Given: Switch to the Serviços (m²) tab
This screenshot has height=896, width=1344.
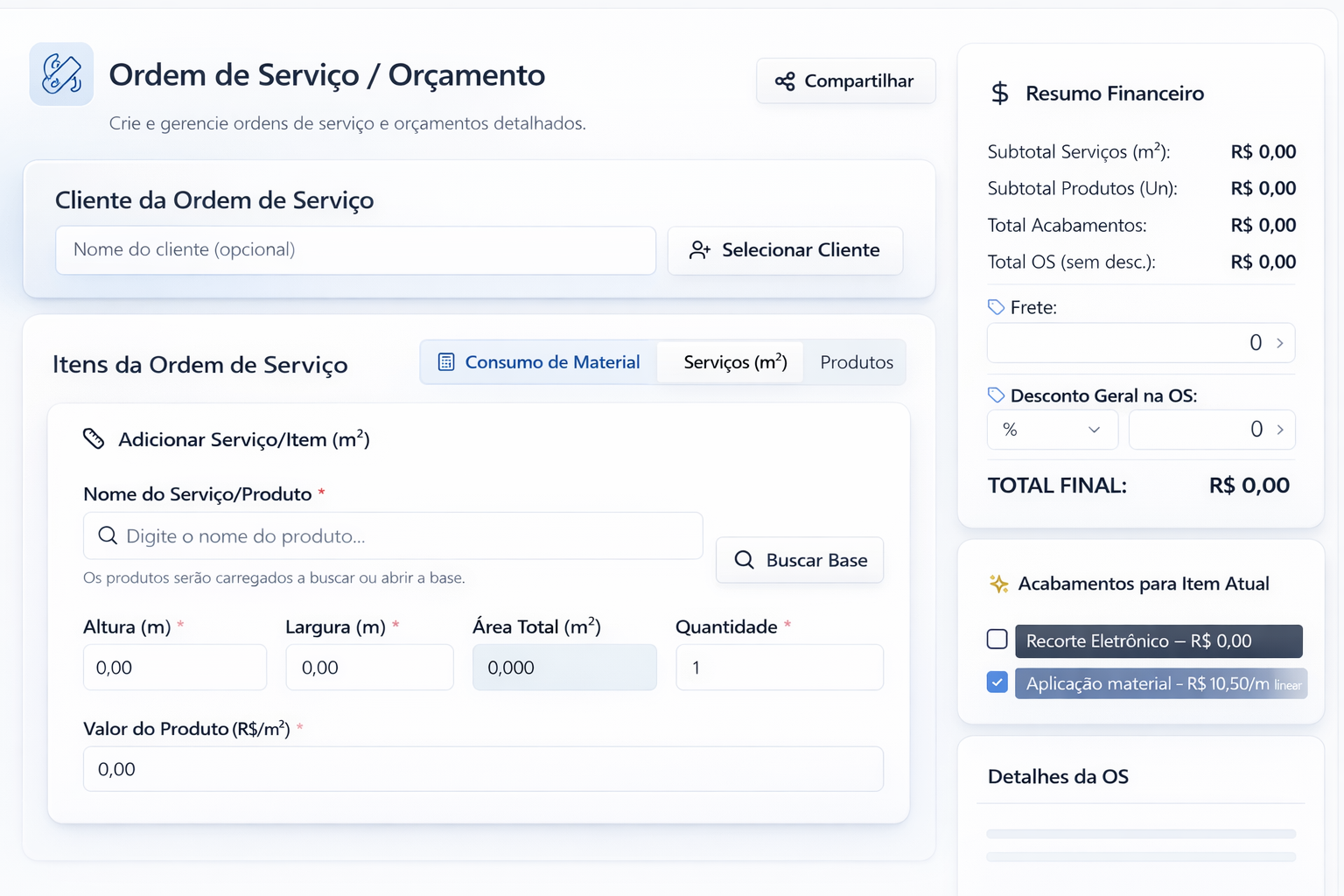Looking at the screenshot, I should (735, 362).
